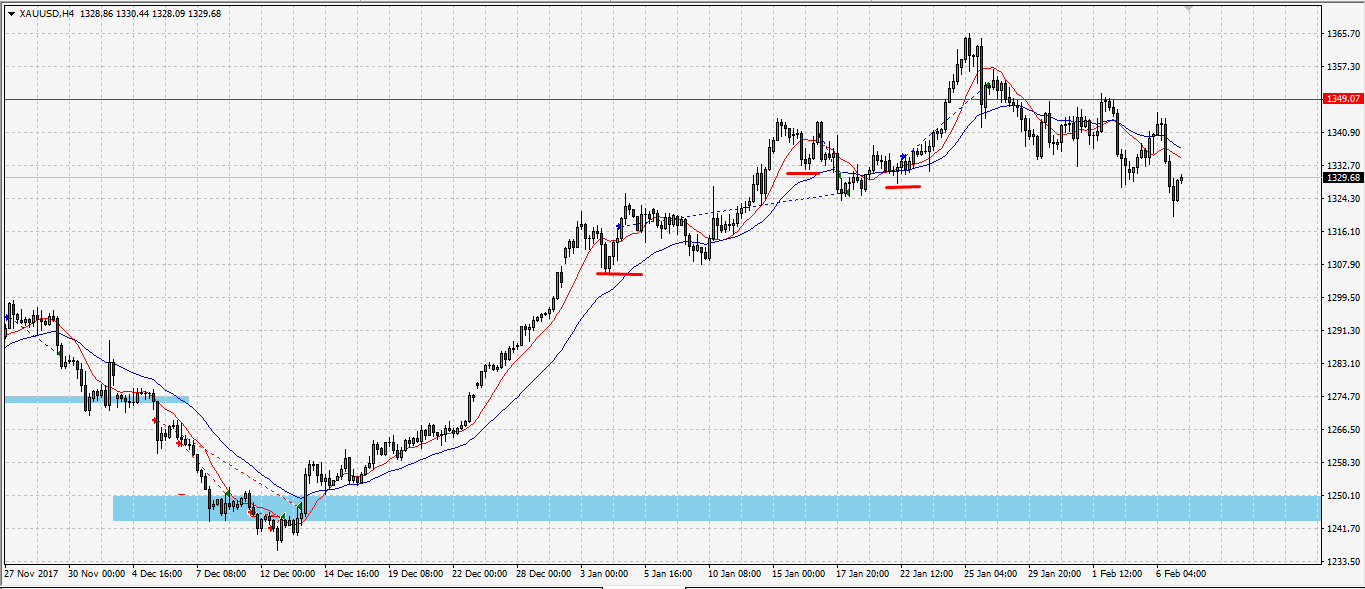
Task: Click the 1233.50 price scale label
Action: point(1343,561)
